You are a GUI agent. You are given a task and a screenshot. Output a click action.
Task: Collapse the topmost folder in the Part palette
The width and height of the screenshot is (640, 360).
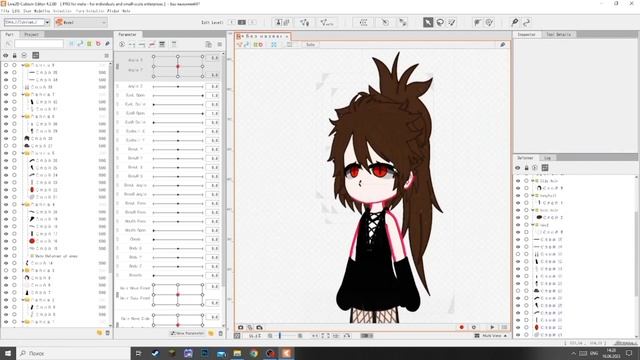tap(23, 65)
